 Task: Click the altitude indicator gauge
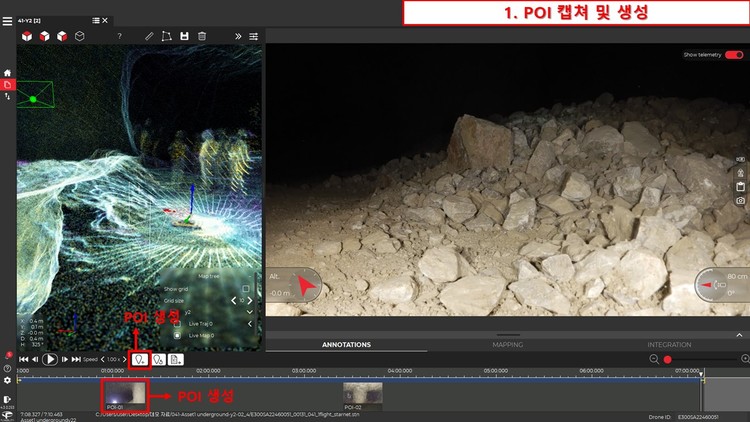tap(294, 286)
